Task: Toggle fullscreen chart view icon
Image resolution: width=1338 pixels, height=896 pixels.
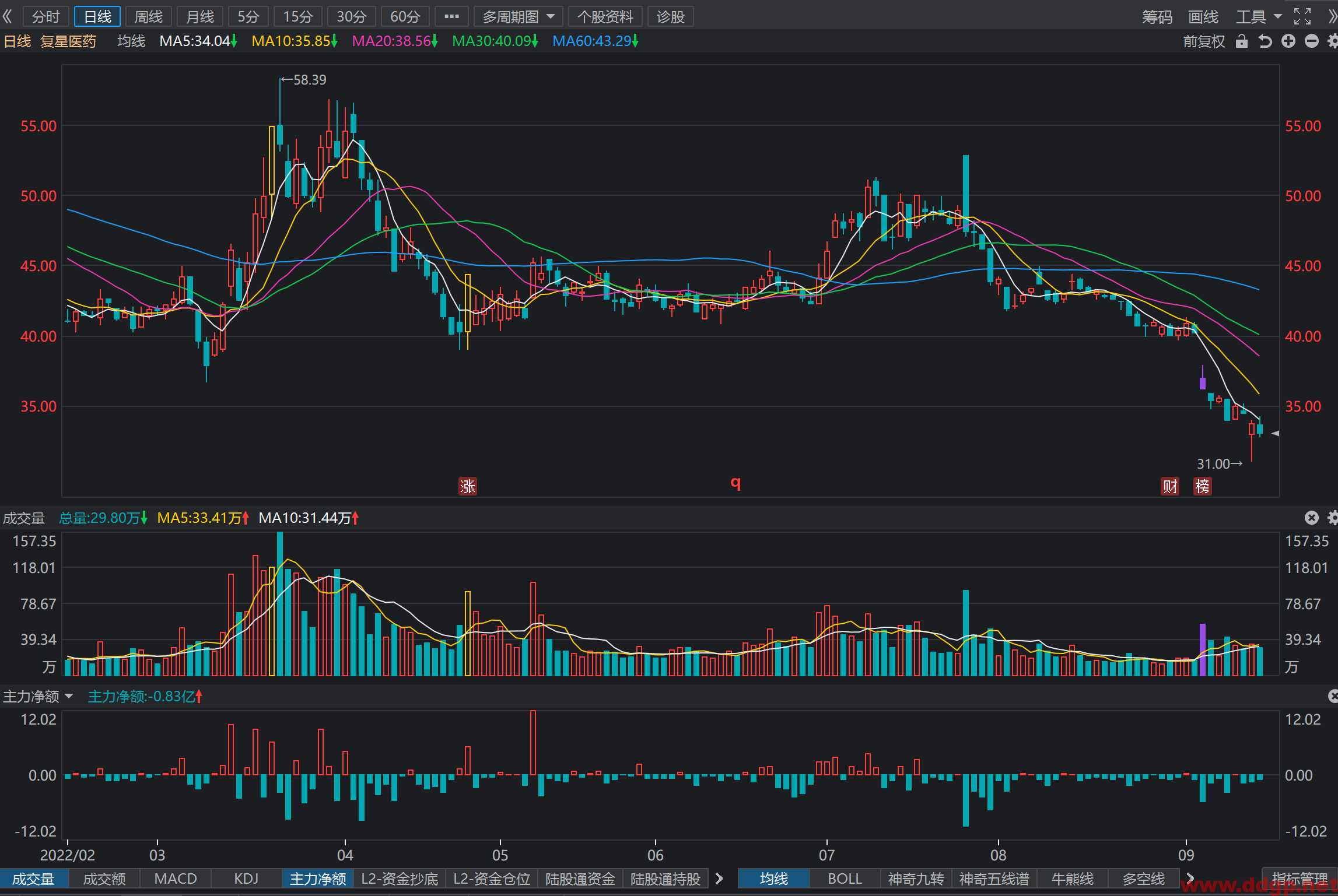Action: [1302, 16]
